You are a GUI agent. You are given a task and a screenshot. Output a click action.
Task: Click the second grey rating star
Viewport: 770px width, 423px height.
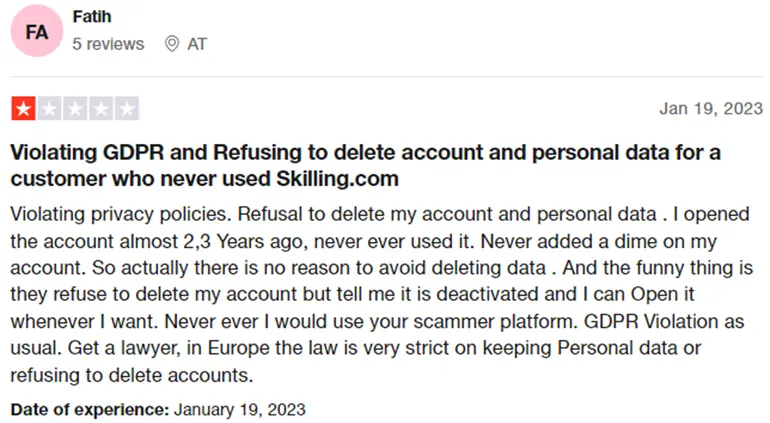(x=49, y=109)
